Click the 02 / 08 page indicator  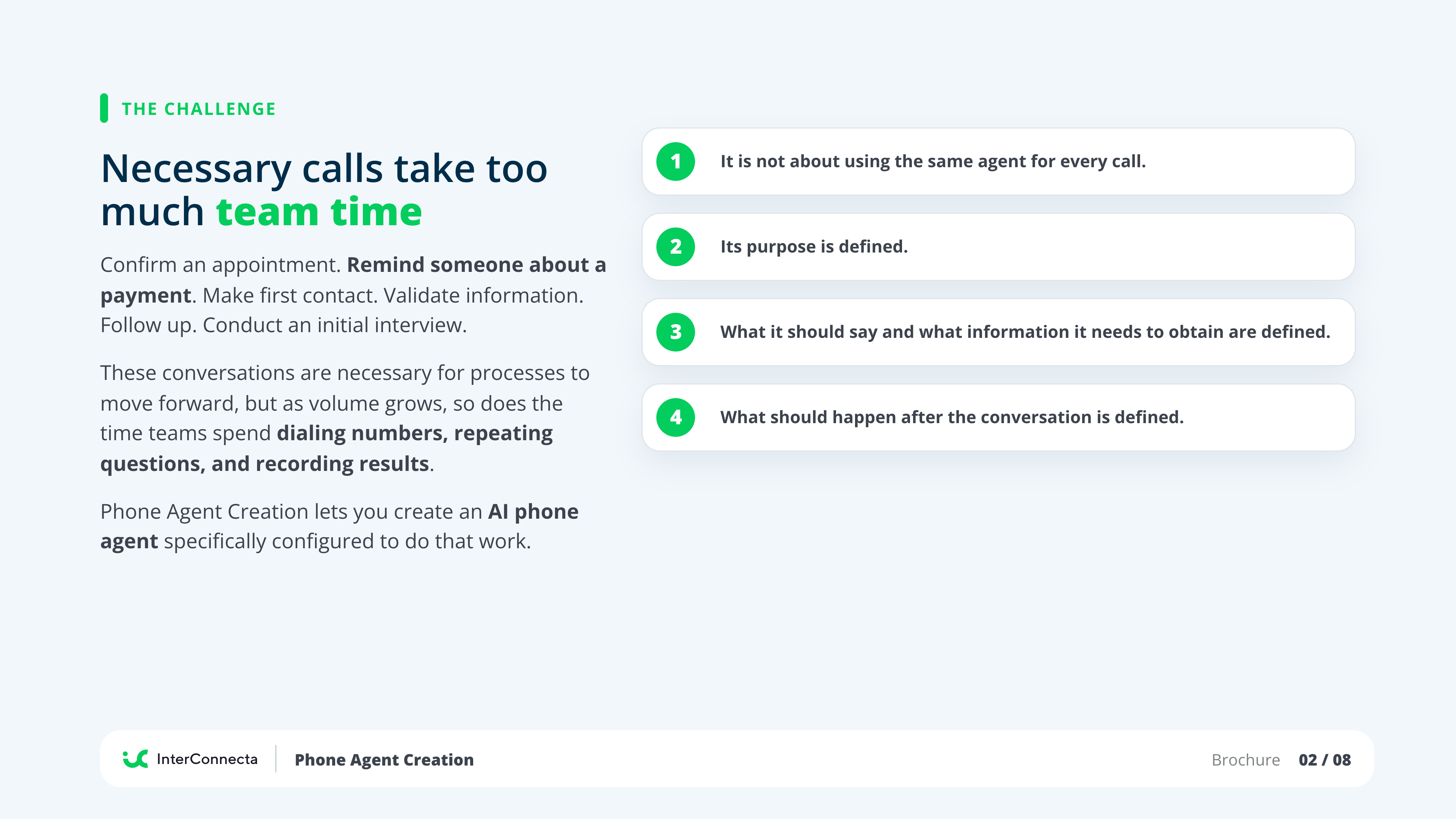pyautogui.click(x=1325, y=759)
